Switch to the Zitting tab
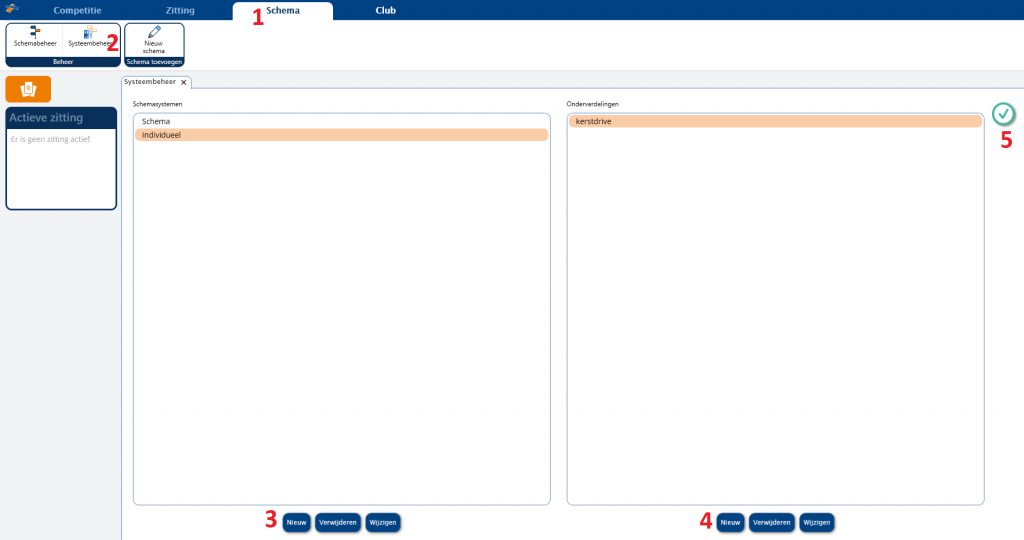This screenshot has width=1024, height=540. tap(180, 10)
